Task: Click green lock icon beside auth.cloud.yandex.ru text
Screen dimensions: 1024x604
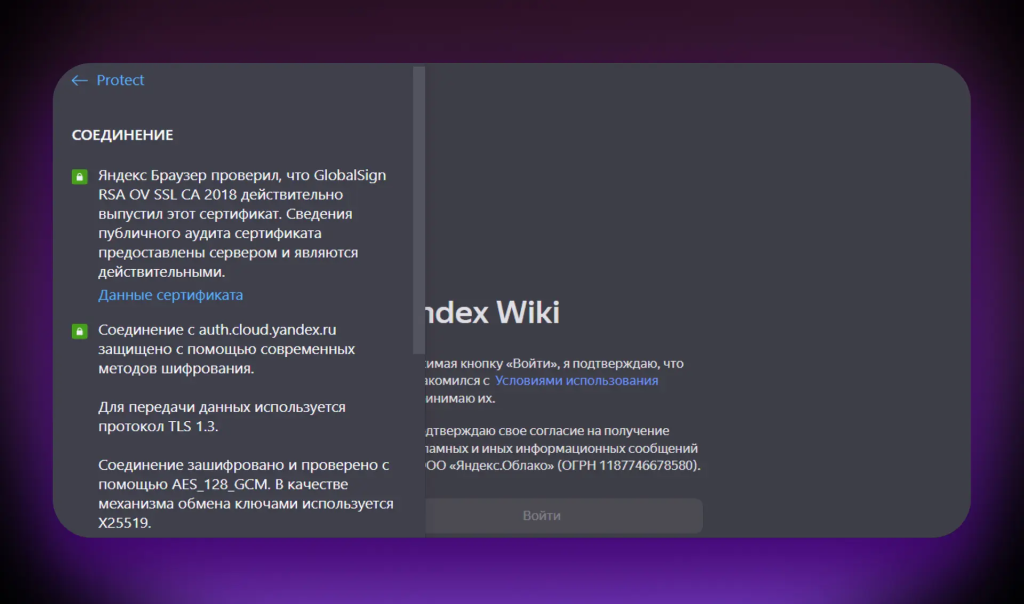Action: [x=79, y=331]
